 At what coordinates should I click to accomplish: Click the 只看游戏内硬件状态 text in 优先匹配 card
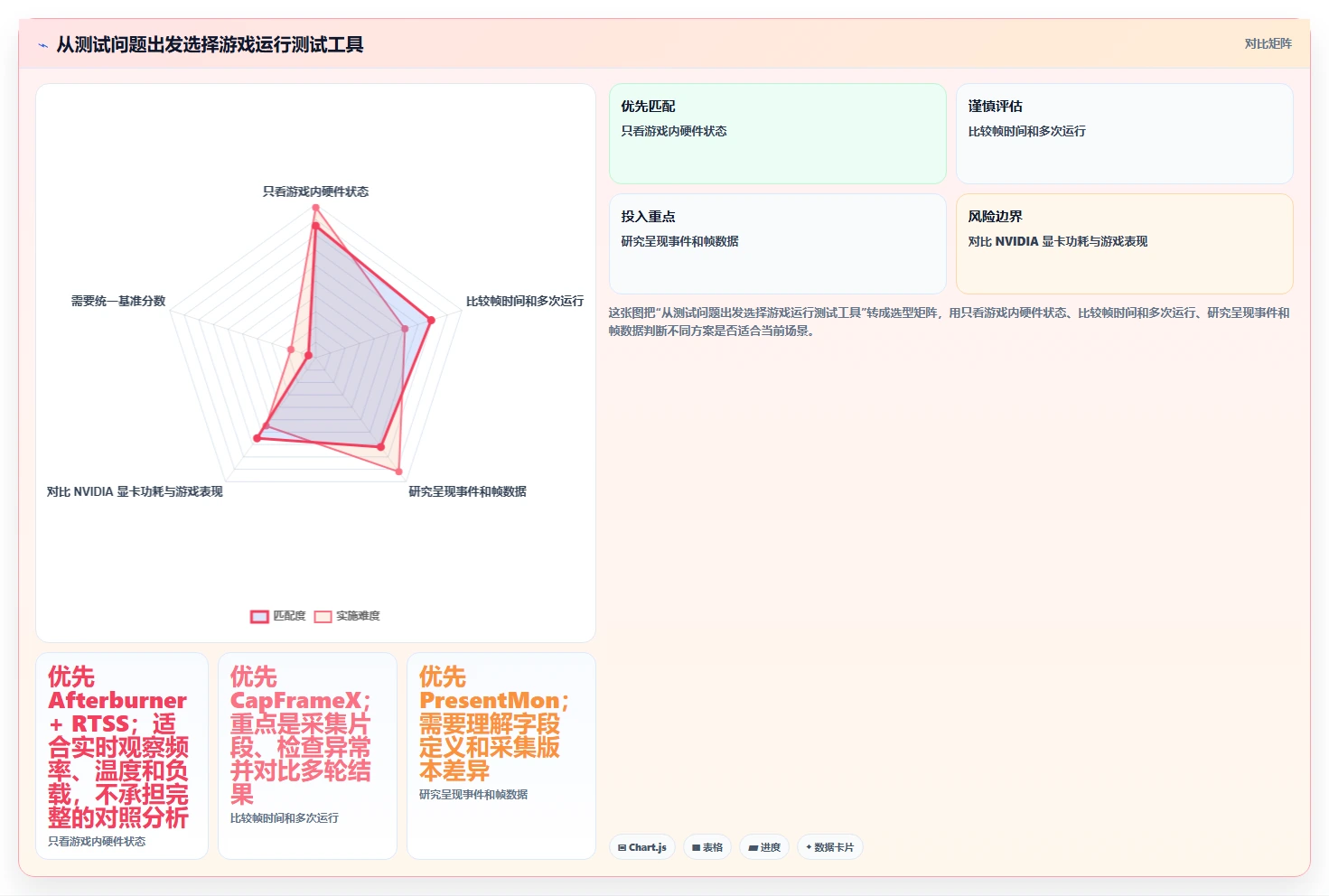click(x=673, y=131)
